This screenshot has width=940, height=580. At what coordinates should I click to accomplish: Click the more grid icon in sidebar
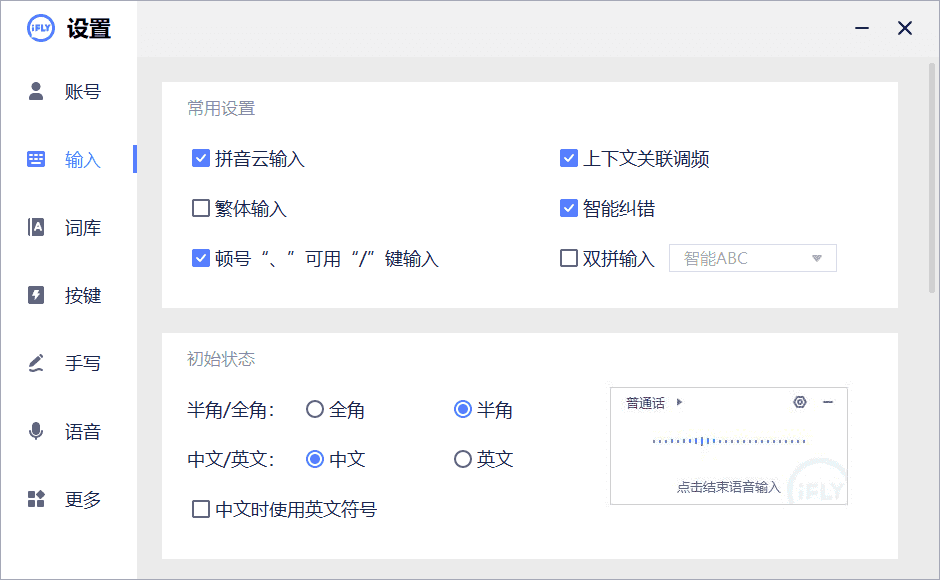click(x=36, y=499)
